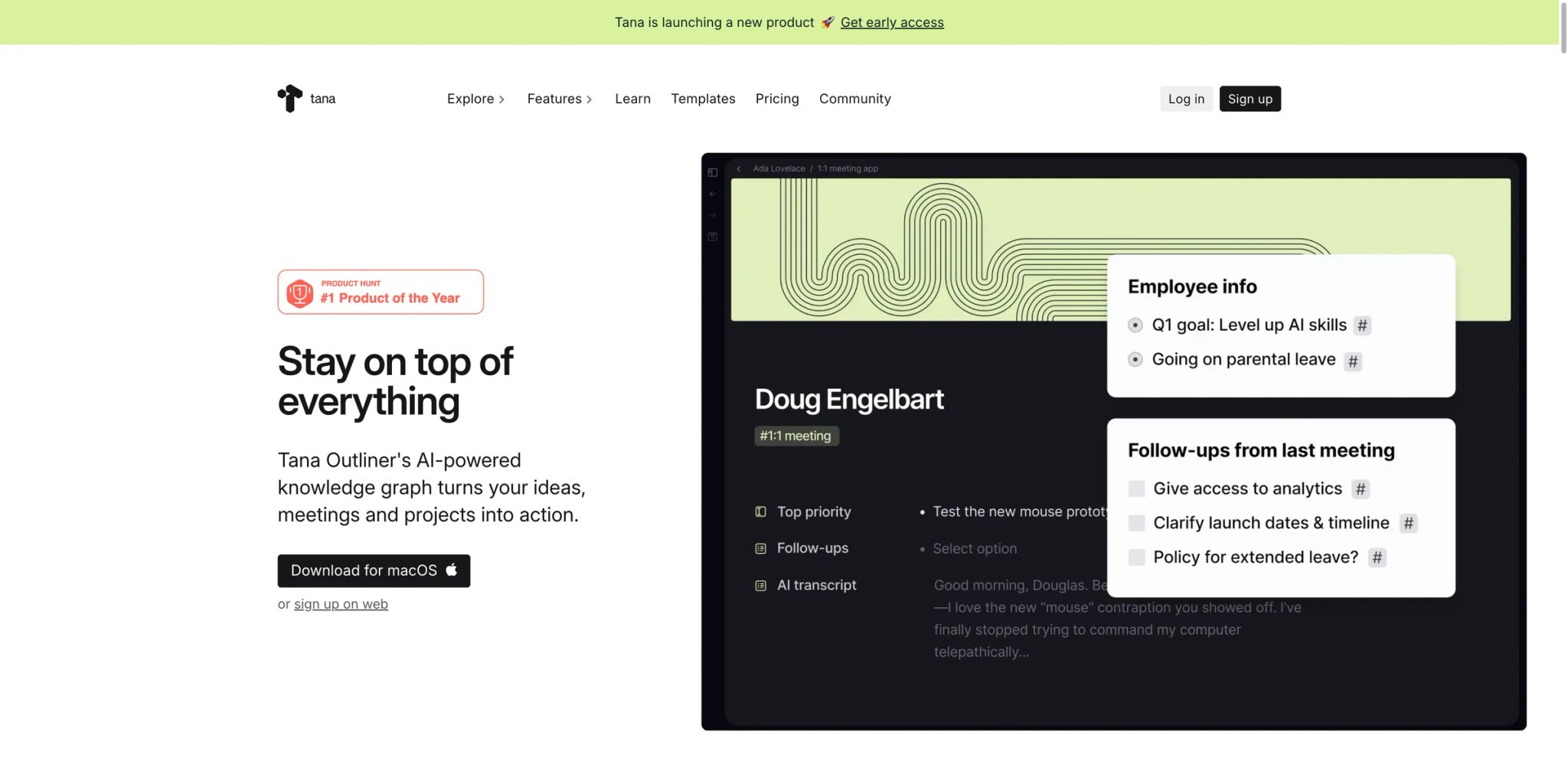Image resolution: width=1568 pixels, height=768 pixels.
Task: Select the Going on parental leave bullet
Action: (1135, 359)
